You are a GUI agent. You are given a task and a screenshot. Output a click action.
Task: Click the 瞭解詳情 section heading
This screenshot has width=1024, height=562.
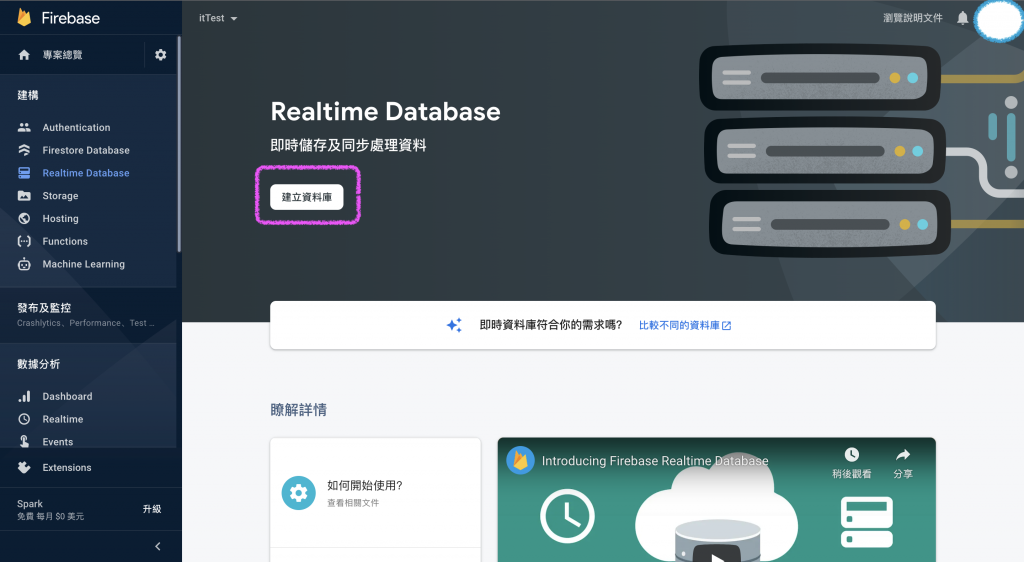click(298, 410)
